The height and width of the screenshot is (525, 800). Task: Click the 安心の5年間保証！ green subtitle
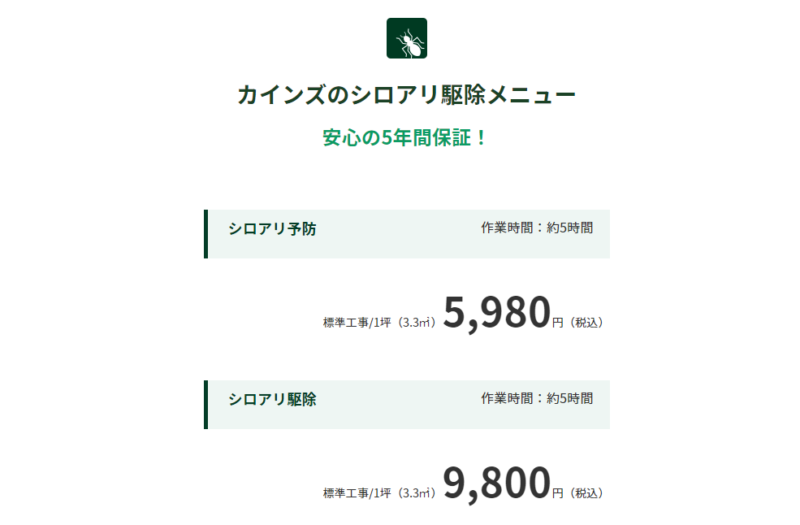[405, 138]
